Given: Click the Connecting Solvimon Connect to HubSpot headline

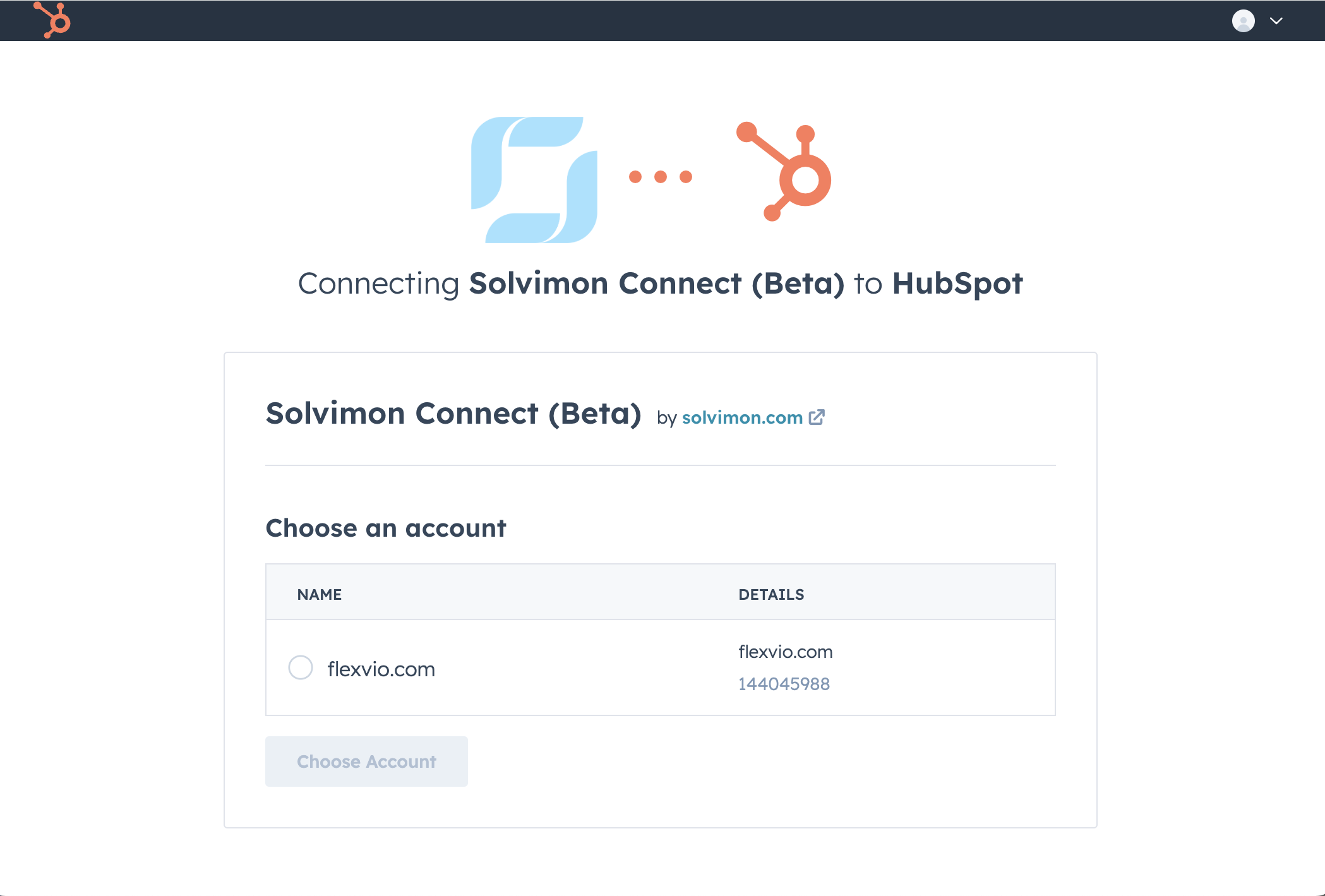Looking at the screenshot, I should pos(660,284).
